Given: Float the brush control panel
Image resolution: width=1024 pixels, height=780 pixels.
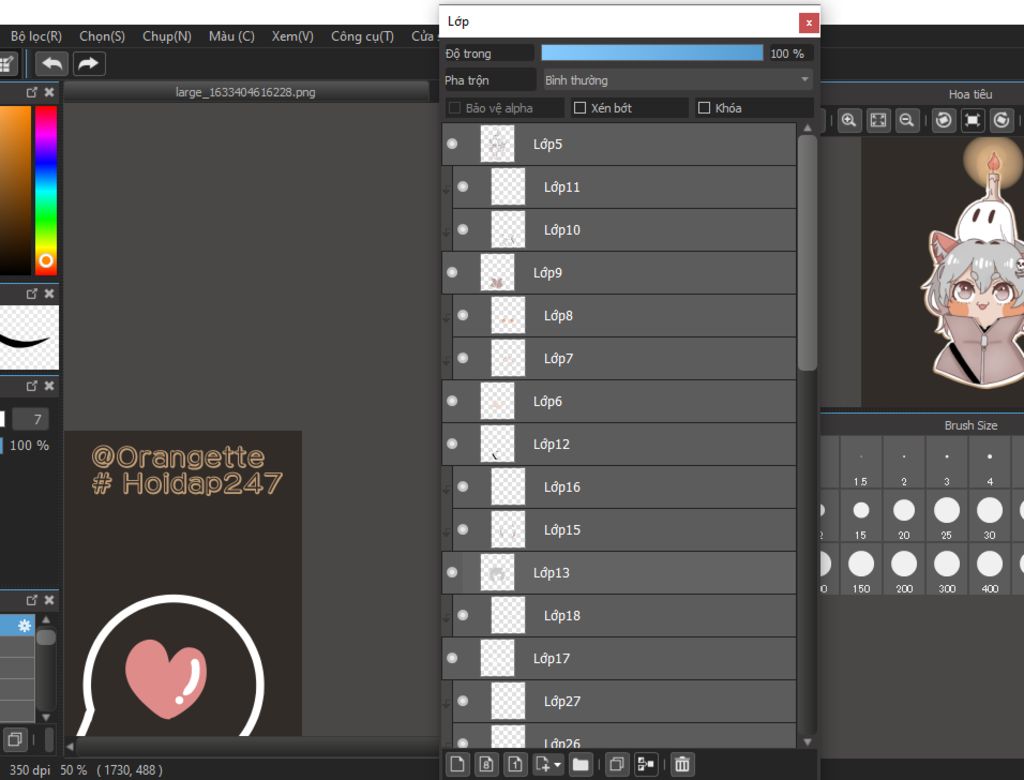Looking at the screenshot, I should (31, 386).
